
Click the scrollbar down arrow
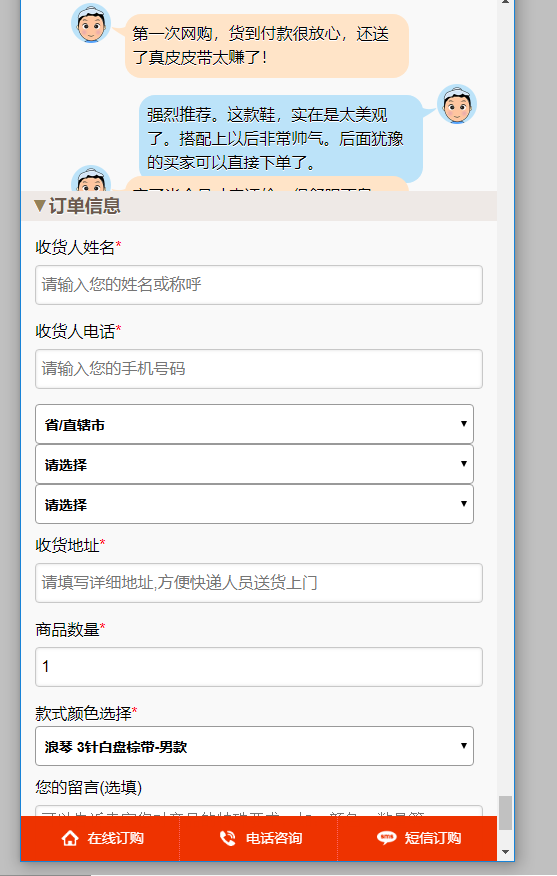505,852
